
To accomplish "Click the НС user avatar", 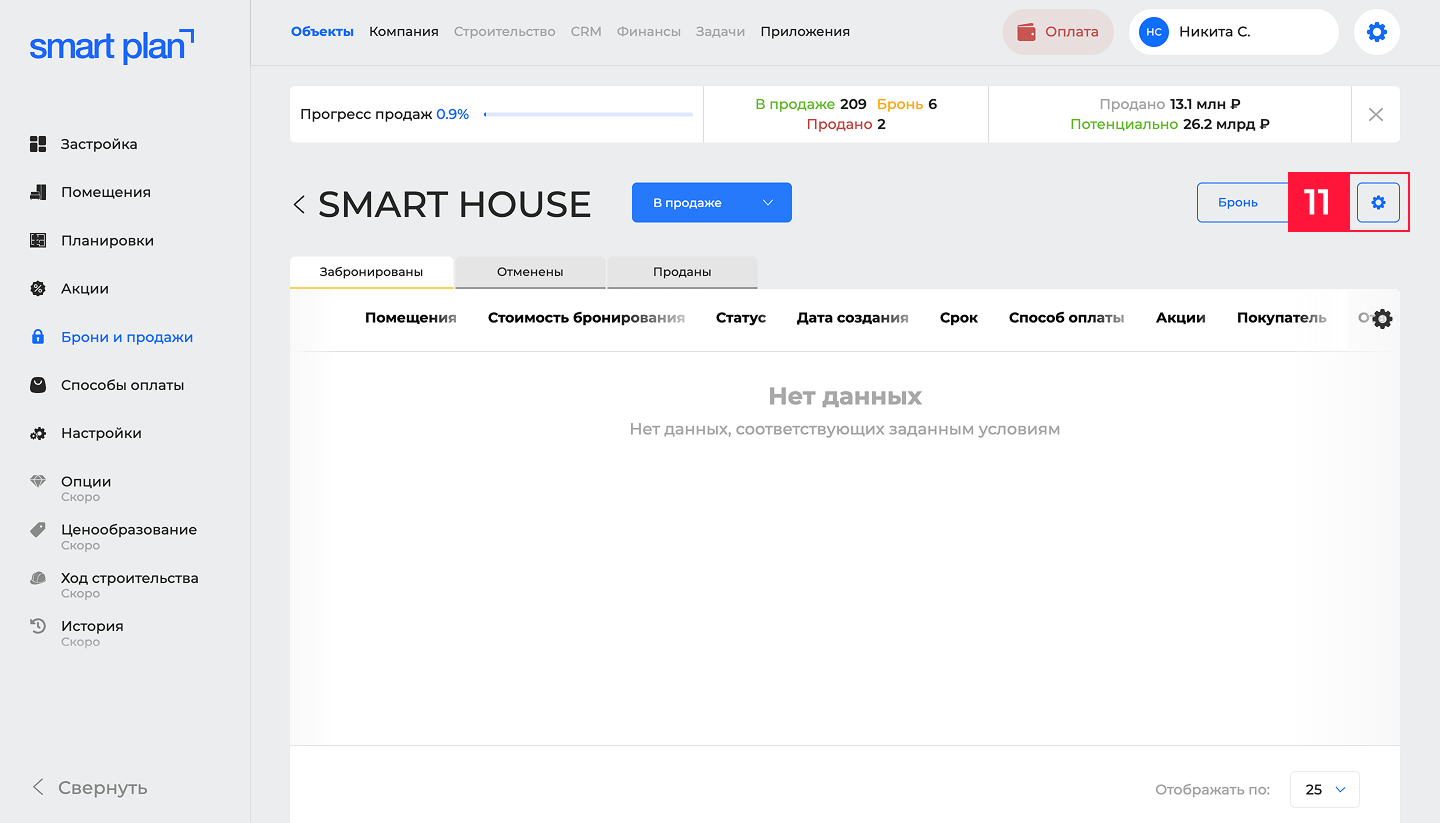I will click(x=1154, y=32).
